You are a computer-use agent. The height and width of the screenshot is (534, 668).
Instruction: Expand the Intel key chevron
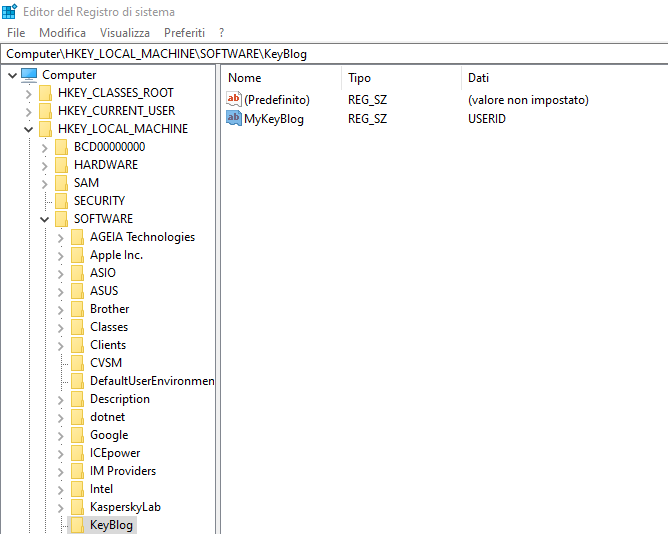point(60,490)
